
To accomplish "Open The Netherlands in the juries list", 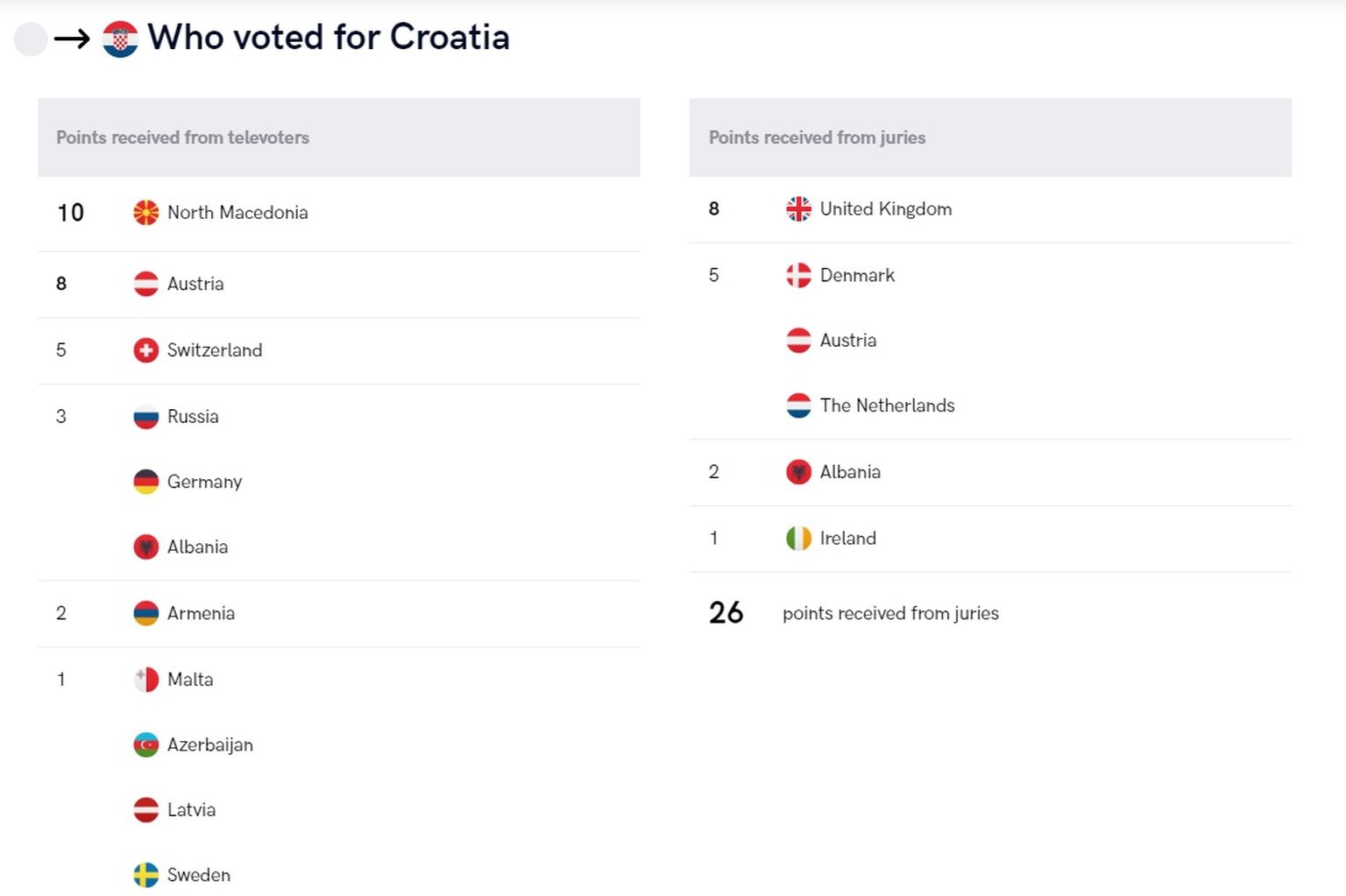I will coord(887,406).
